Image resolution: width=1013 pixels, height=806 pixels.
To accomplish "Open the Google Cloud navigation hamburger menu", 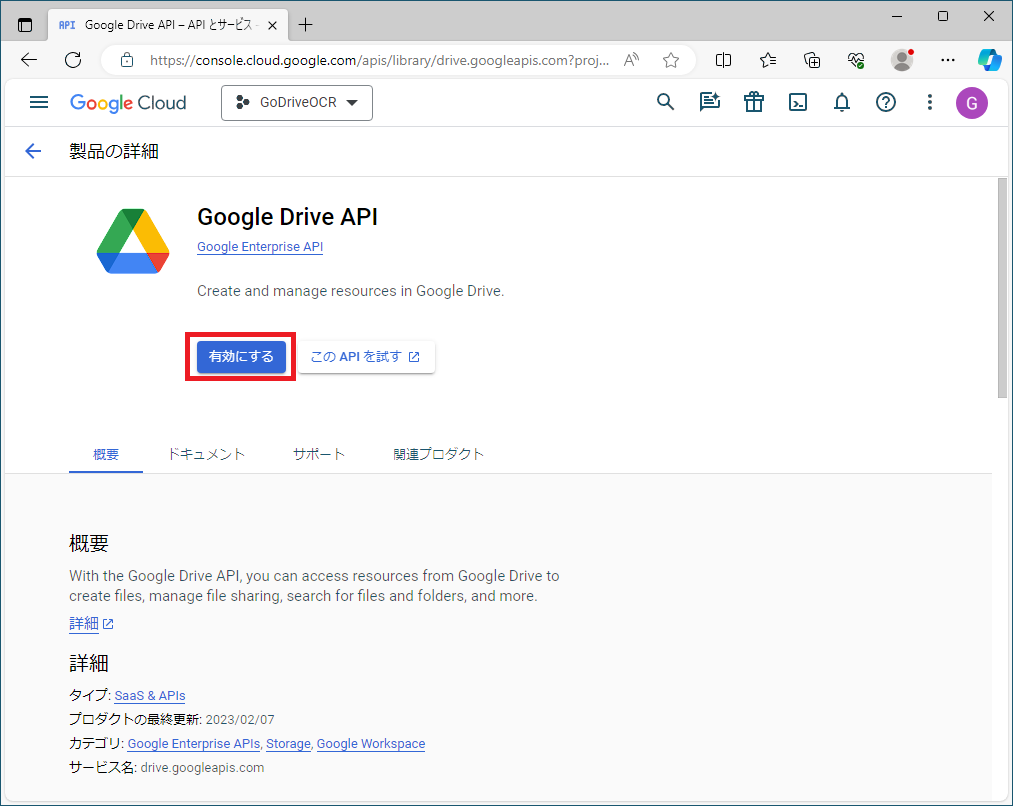I will coord(39,102).
